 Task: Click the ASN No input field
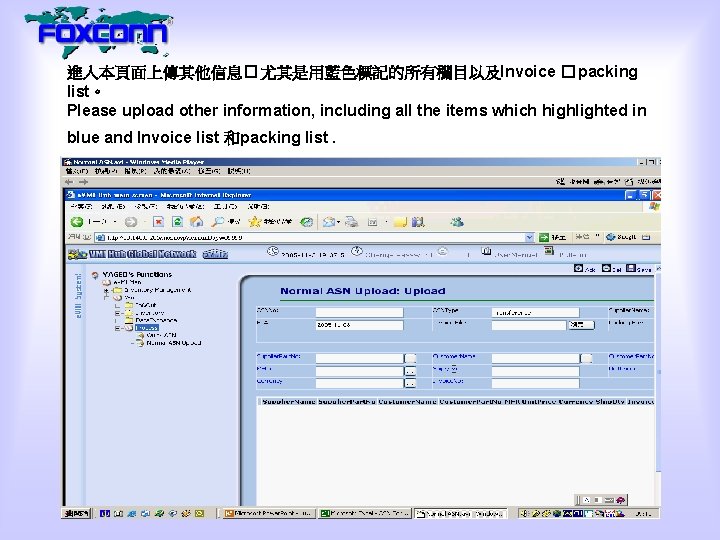pos(360,313)
